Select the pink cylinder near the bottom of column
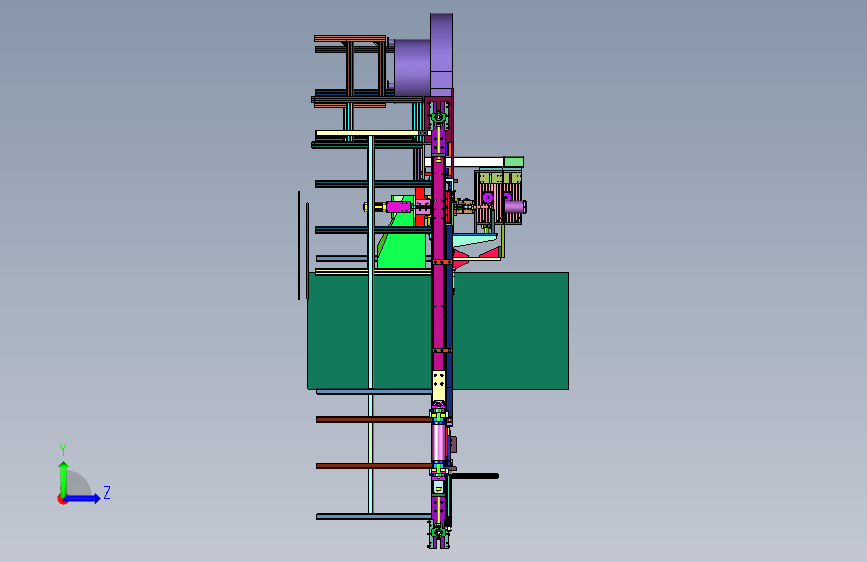The width and height of the screenshot is (867, 562). pyautogui.click(x=438, y=442)
